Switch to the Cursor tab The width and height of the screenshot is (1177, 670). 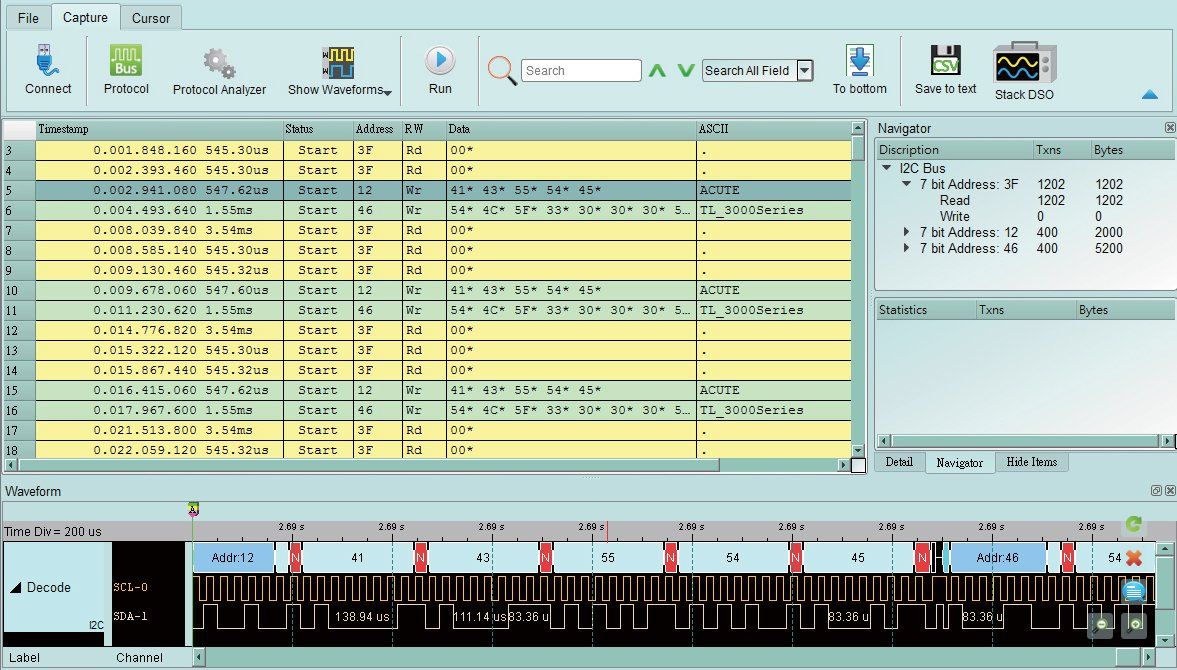tap(151, 18)
